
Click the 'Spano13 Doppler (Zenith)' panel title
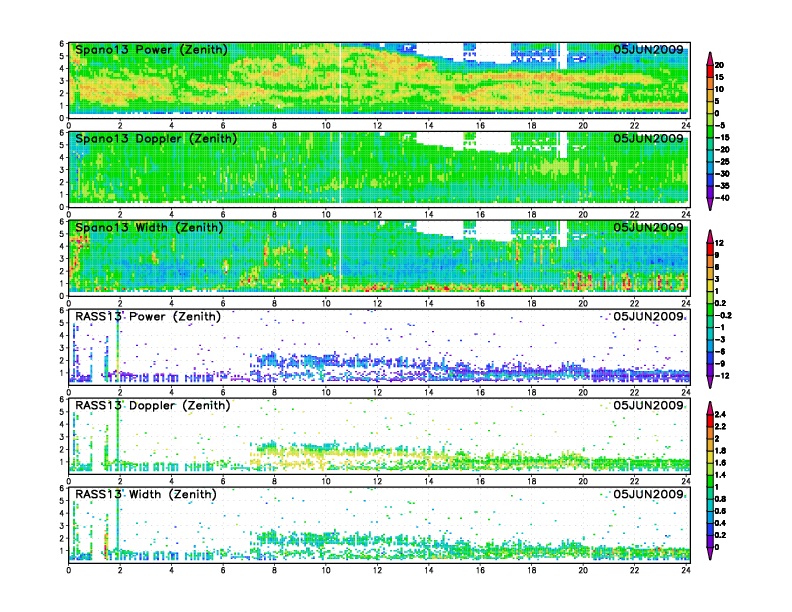156,138
